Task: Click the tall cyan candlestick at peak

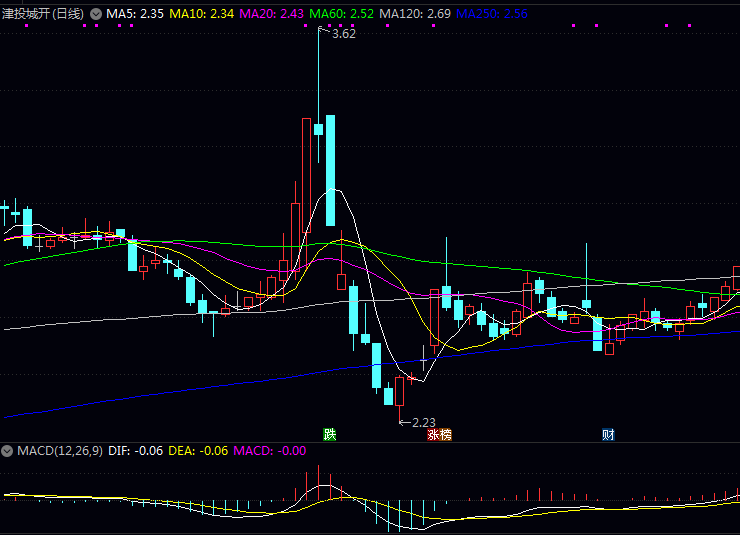Action: pyautogui.click(x=330, y=155)
